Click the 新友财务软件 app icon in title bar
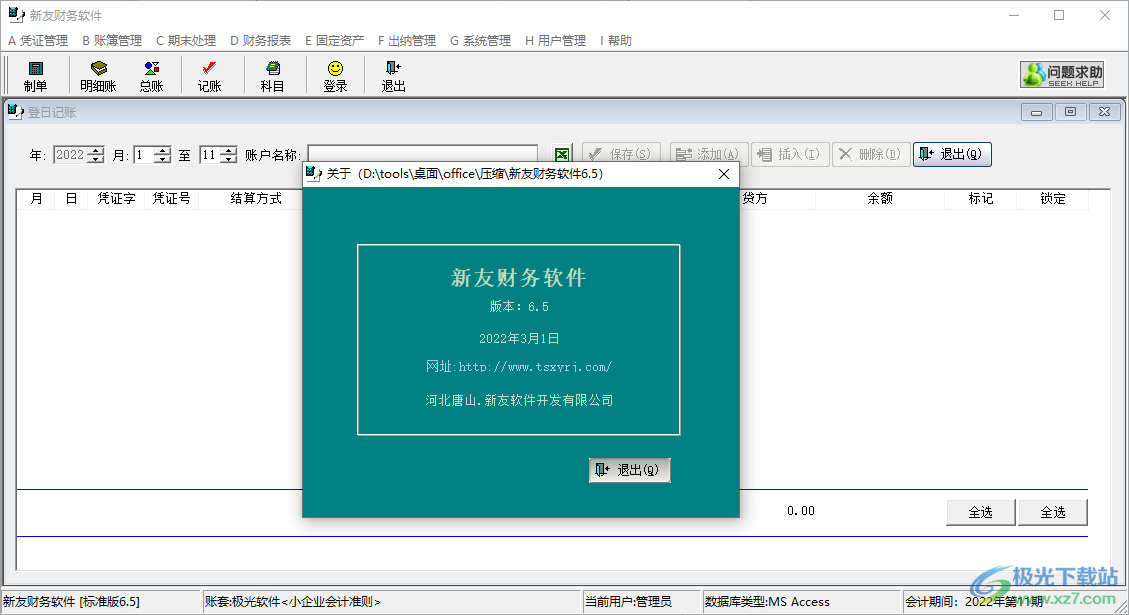Viewport: 1129px width, 615px height. tap(16, 14)
